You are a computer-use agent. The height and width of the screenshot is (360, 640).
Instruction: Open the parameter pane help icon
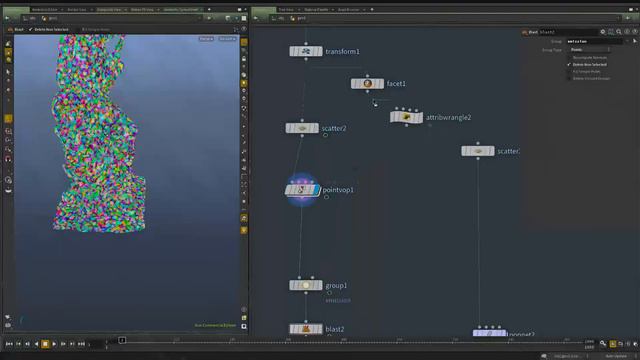tap(635, 32)
